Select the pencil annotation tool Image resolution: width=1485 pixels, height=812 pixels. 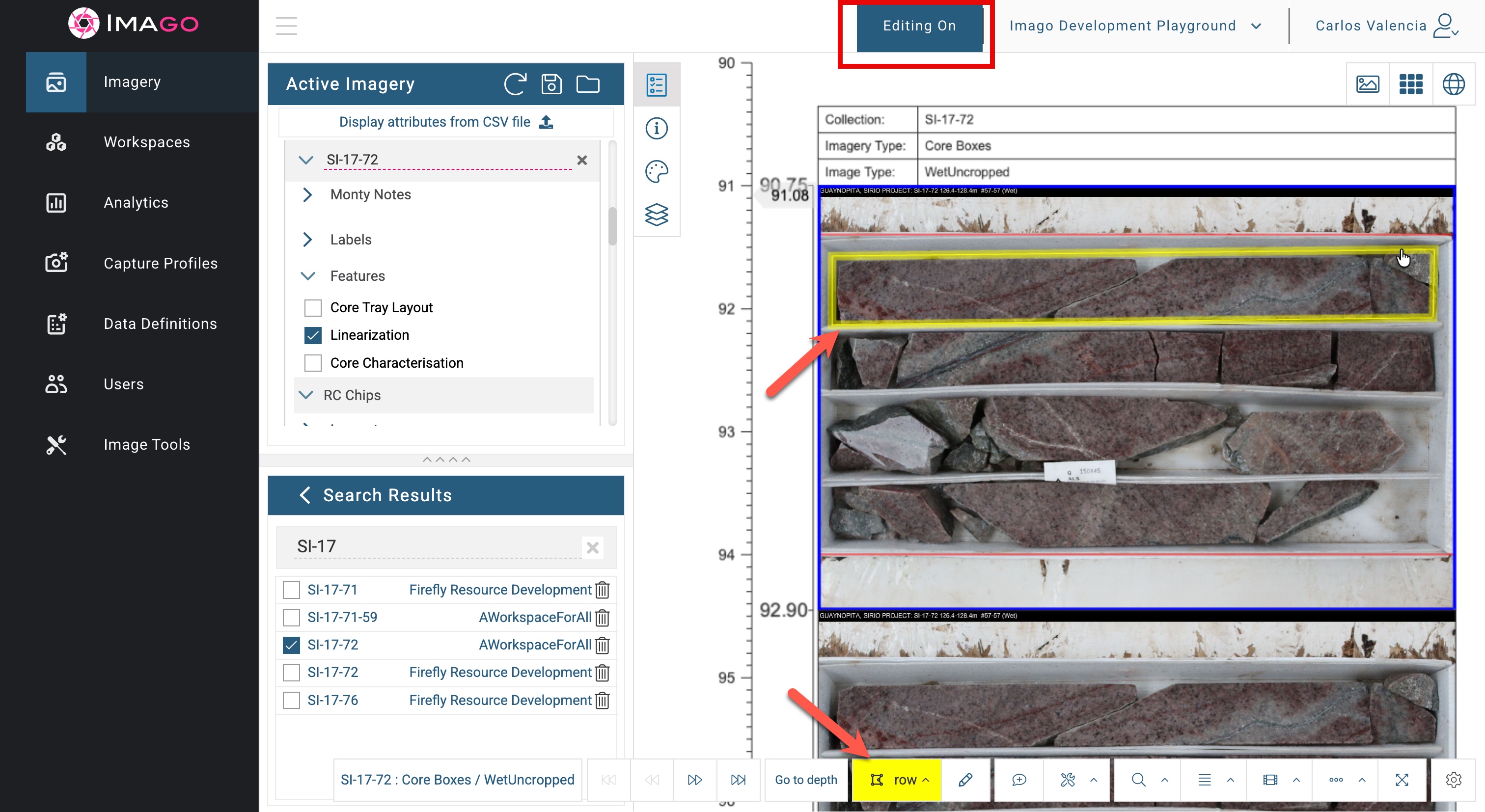click(966, 780)
